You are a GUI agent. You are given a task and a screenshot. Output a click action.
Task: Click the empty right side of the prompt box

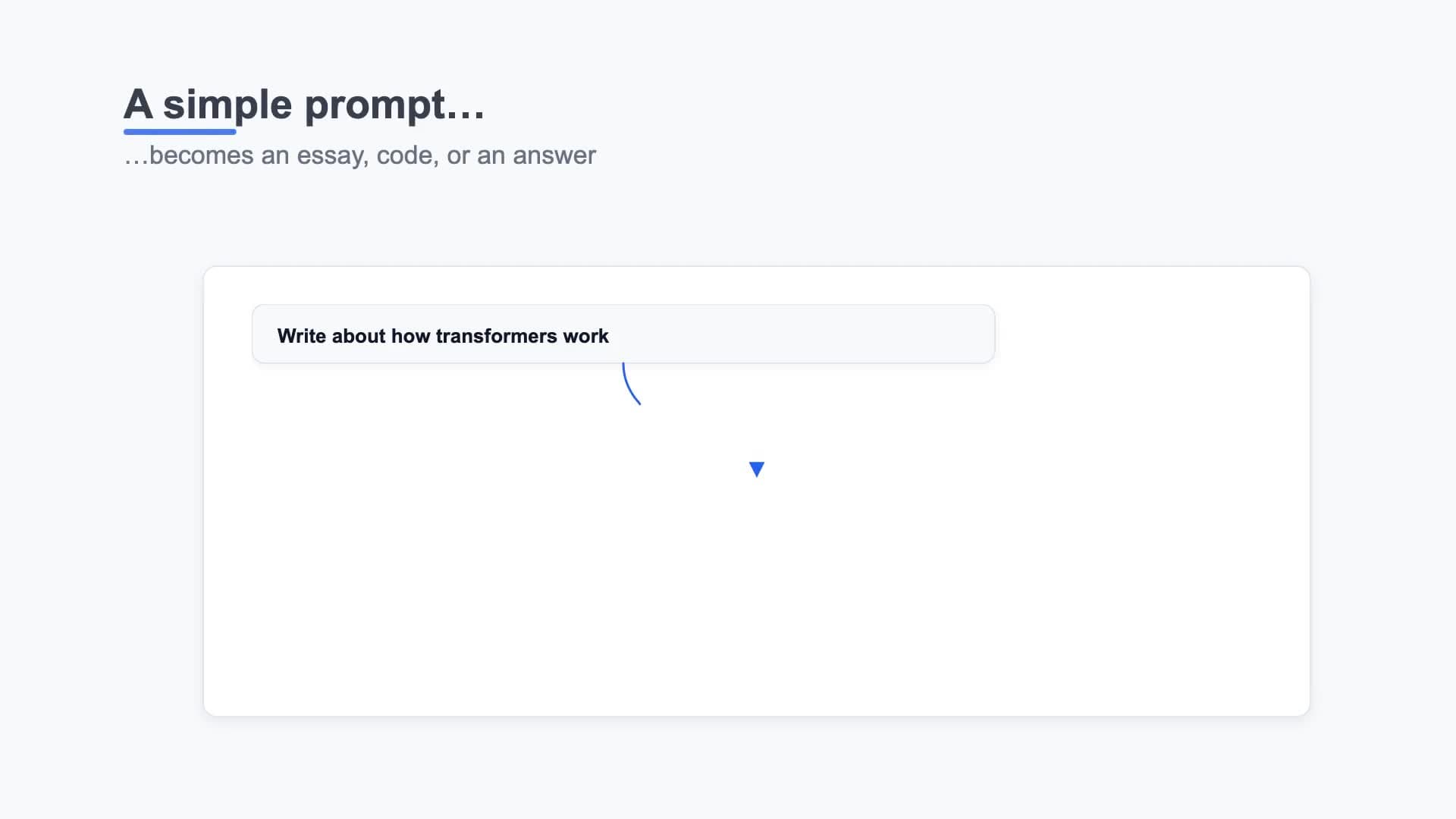tap(834, 334)
